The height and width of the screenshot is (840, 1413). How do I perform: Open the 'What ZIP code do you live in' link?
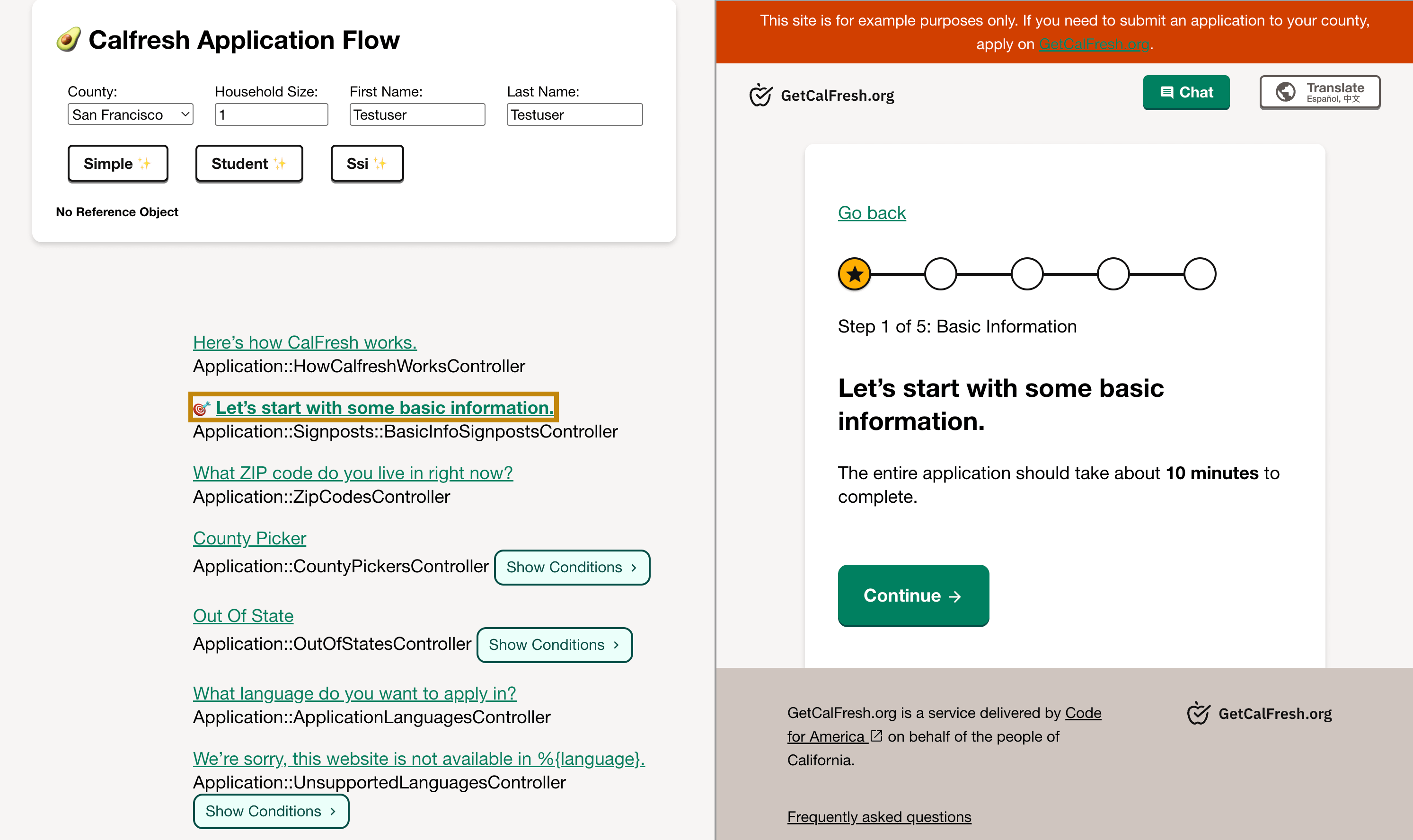coord(353,472)
